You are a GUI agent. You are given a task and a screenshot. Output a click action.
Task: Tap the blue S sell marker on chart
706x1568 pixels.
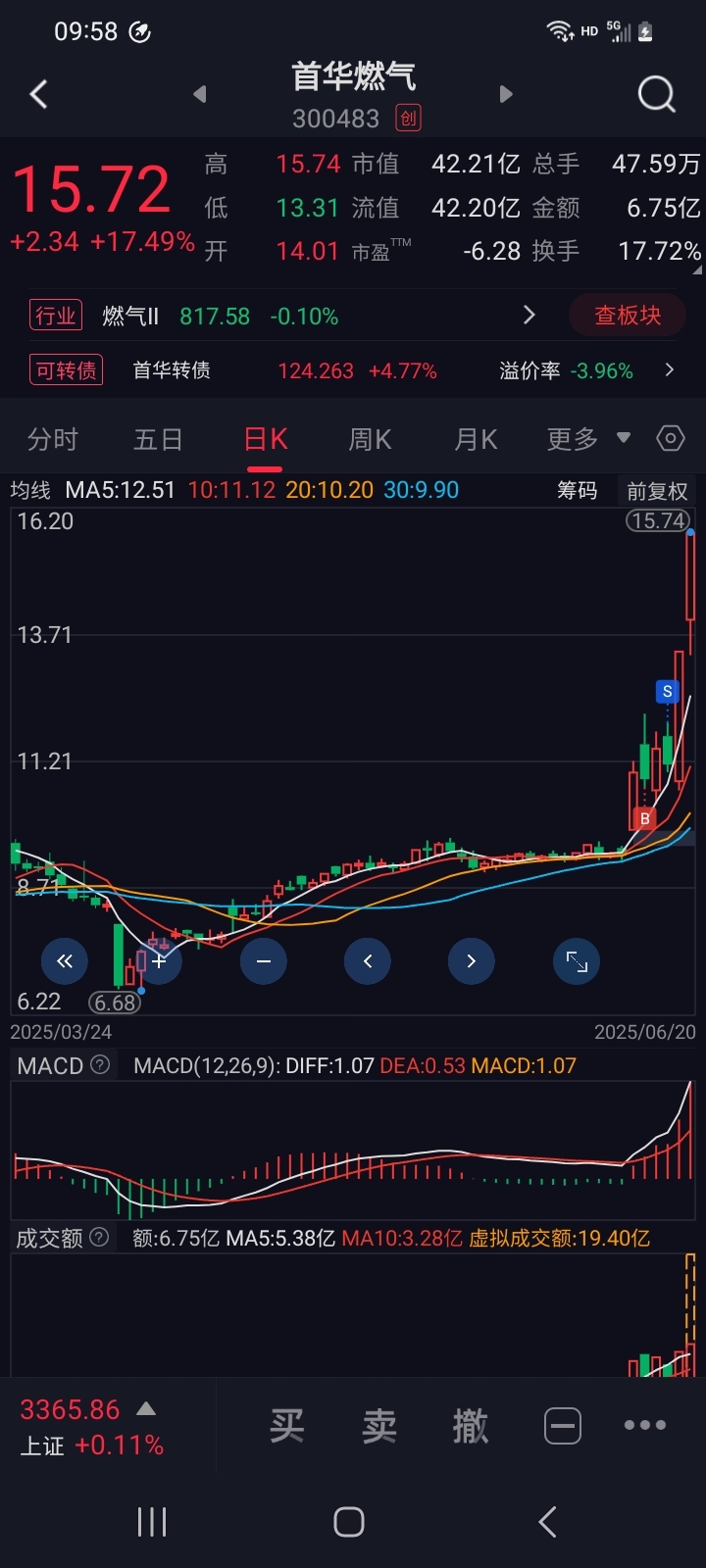click(668, 692)
